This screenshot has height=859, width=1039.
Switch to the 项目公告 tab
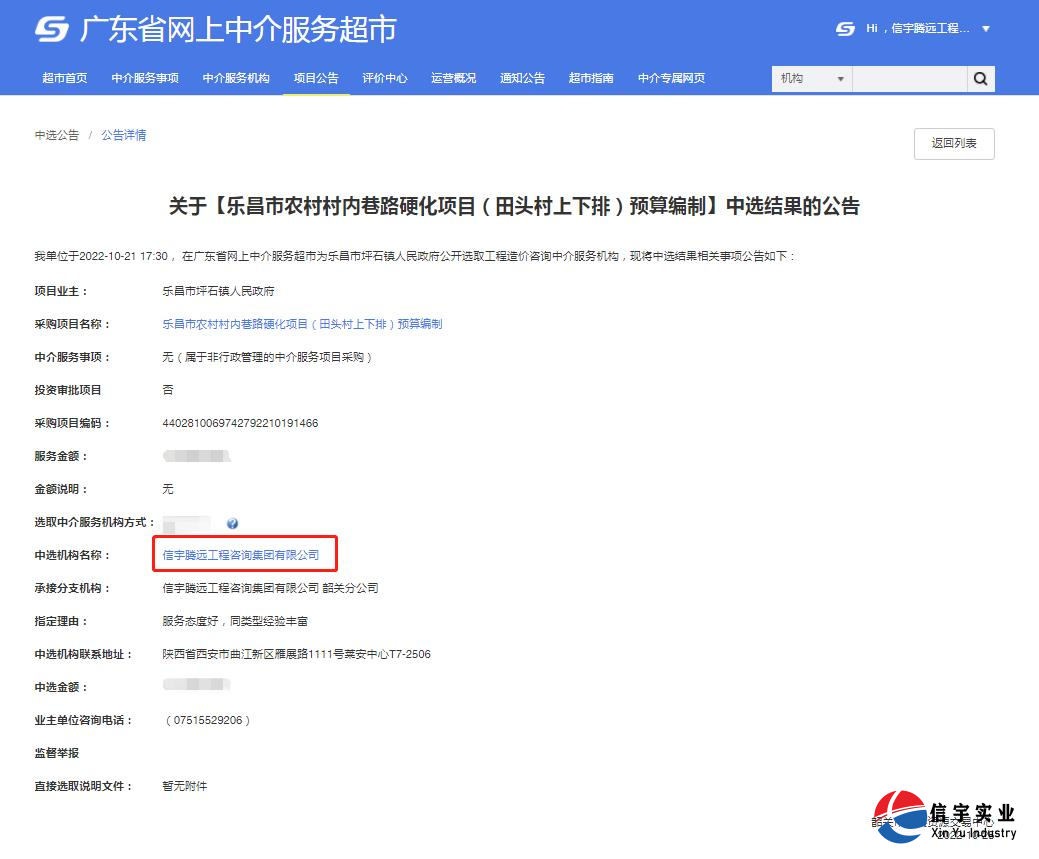[x=316, y=78]
